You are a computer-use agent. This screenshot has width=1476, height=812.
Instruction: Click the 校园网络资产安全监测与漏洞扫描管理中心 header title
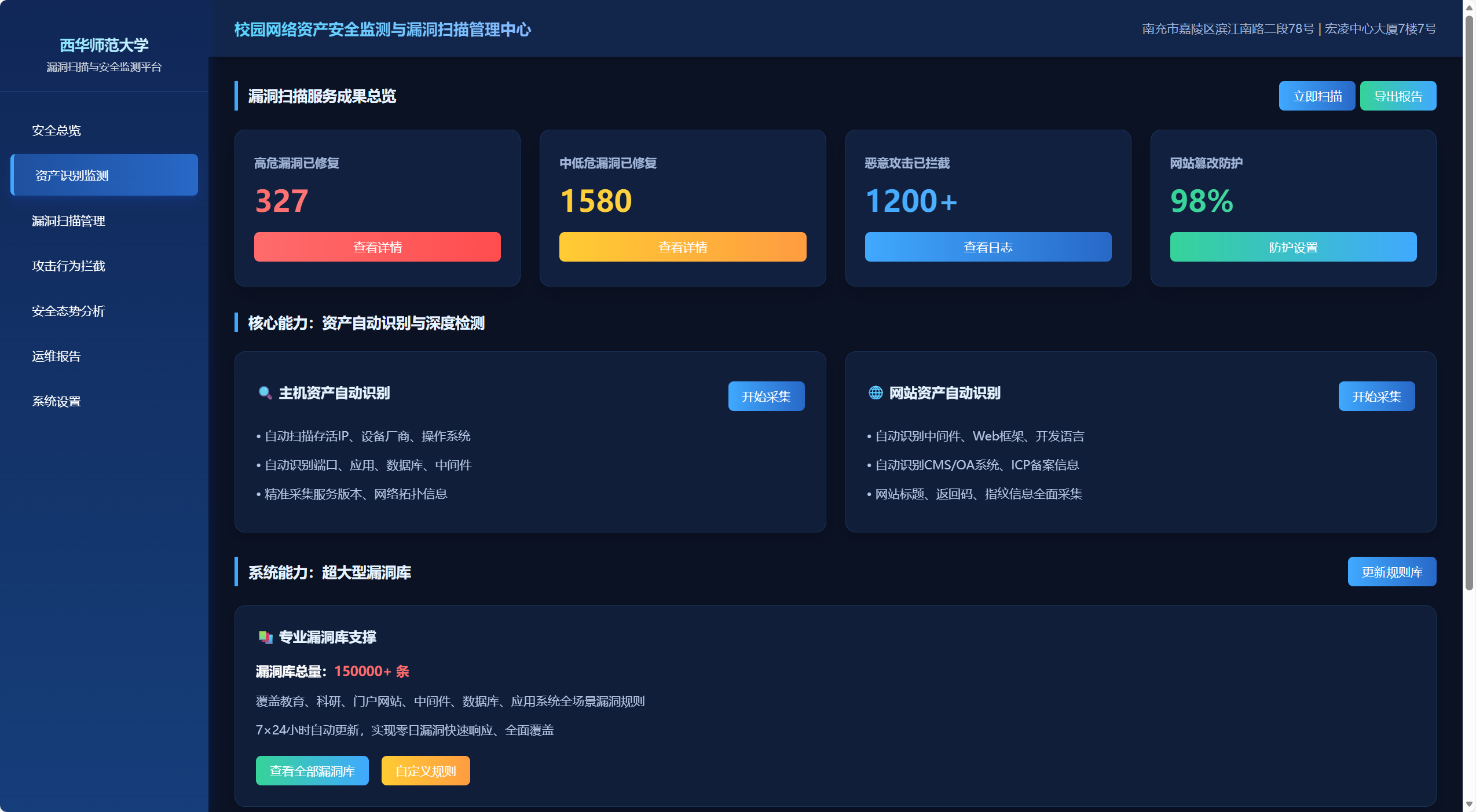click(383, 29)
